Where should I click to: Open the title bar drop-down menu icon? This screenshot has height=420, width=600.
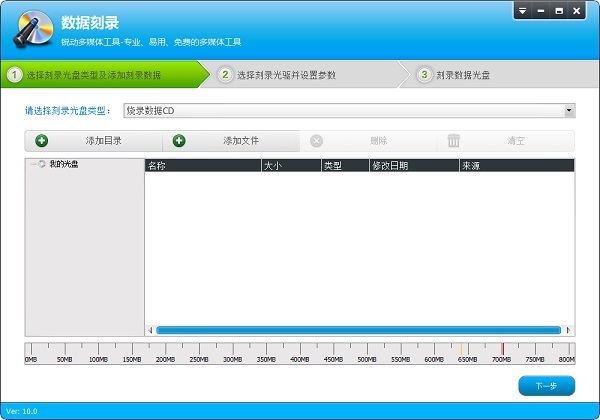(x=525, y=11)
